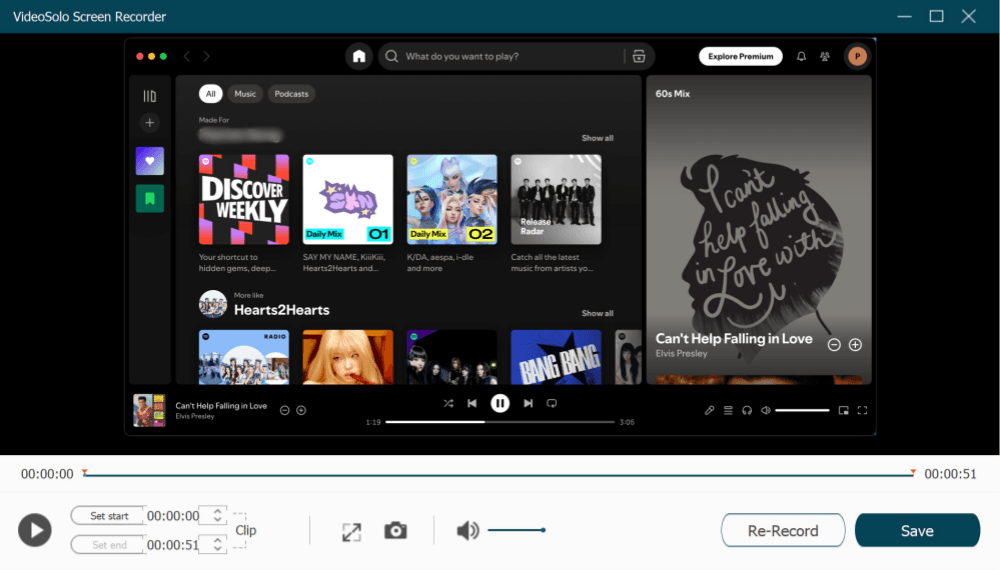Add song with player bar plus icon

pyautogui.click(x=301, y=411)
